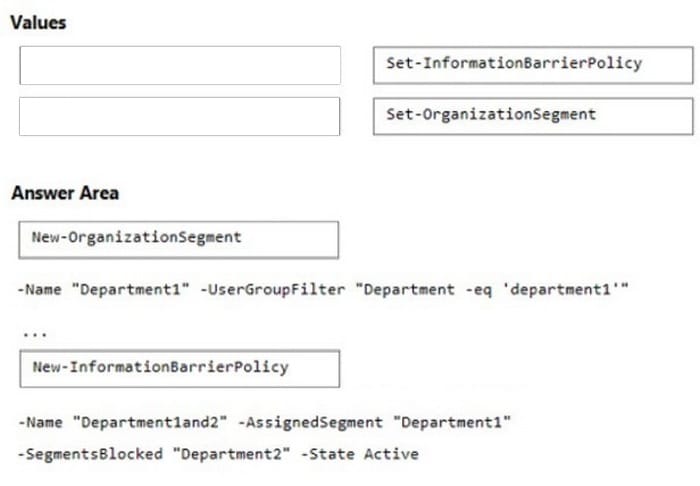
Task: Click the Answer Area heading
Action: click(x=65, y=193)
